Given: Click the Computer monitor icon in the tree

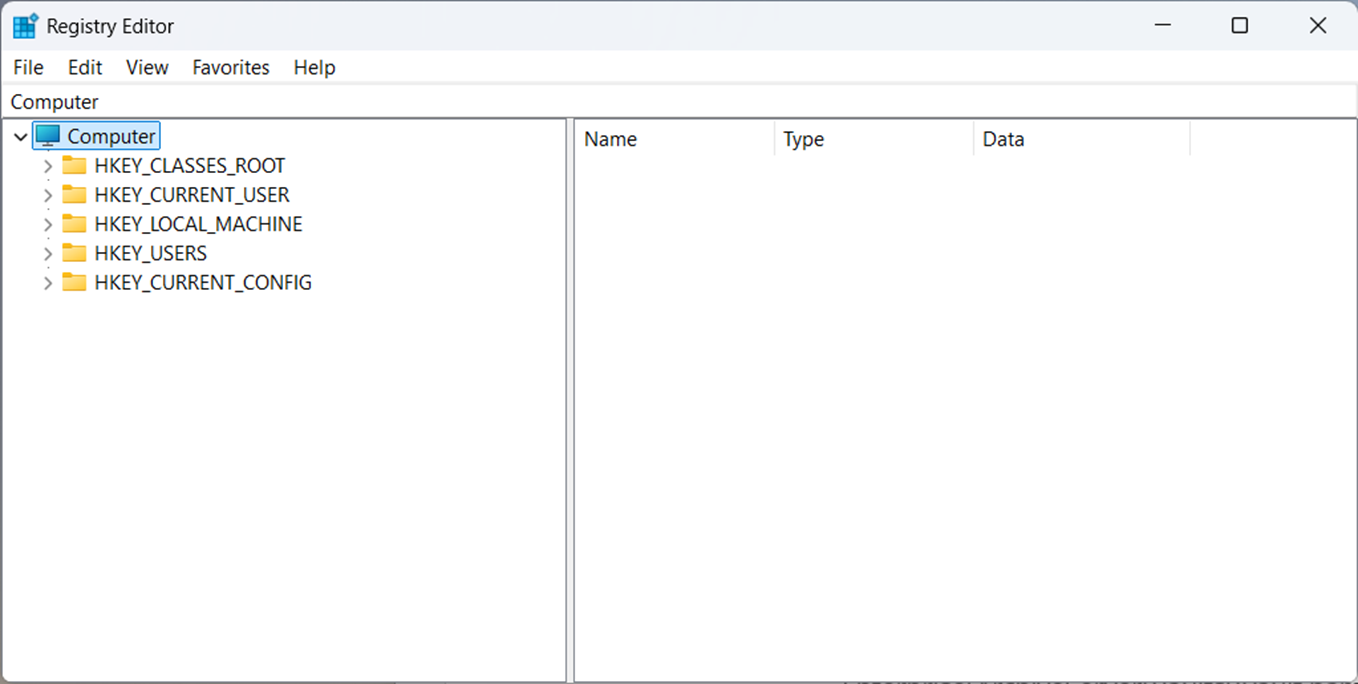Looking at the screenshot, I should point(46,135).
